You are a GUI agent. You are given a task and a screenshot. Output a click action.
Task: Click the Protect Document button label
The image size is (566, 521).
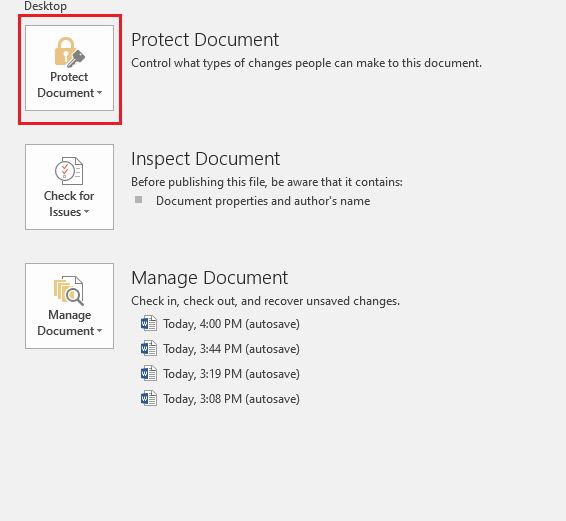coord(66,85)
